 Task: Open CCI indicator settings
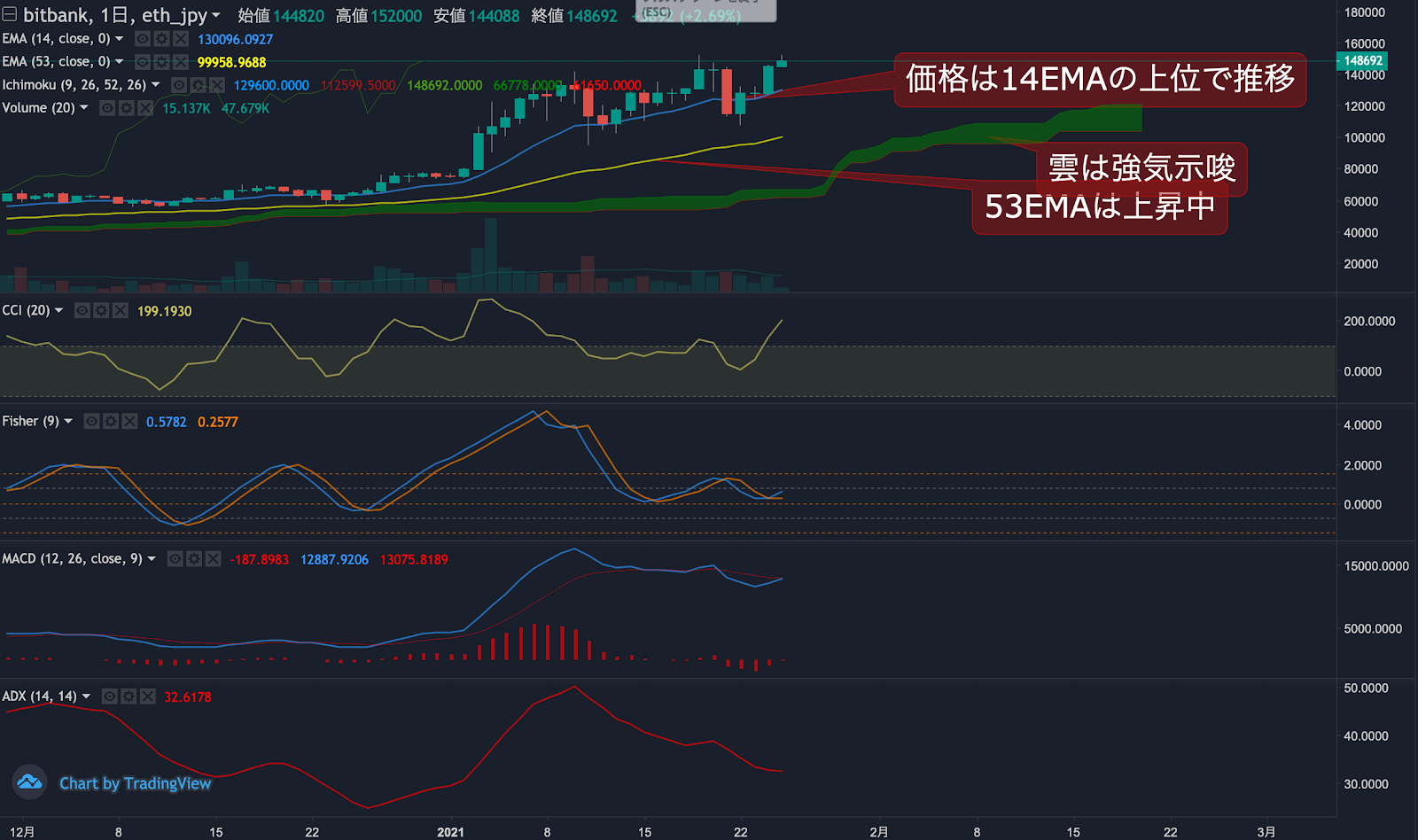click(x=101, y=310)
